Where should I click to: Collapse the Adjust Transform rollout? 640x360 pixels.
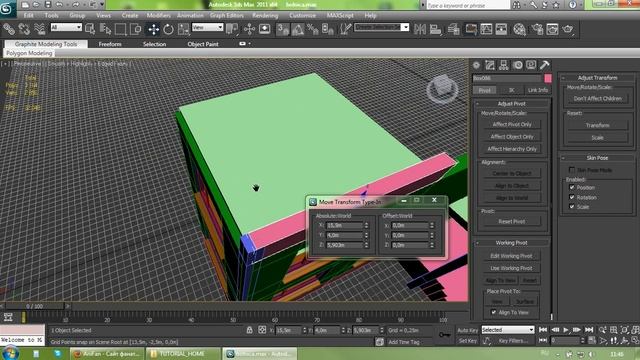[597, 78]
